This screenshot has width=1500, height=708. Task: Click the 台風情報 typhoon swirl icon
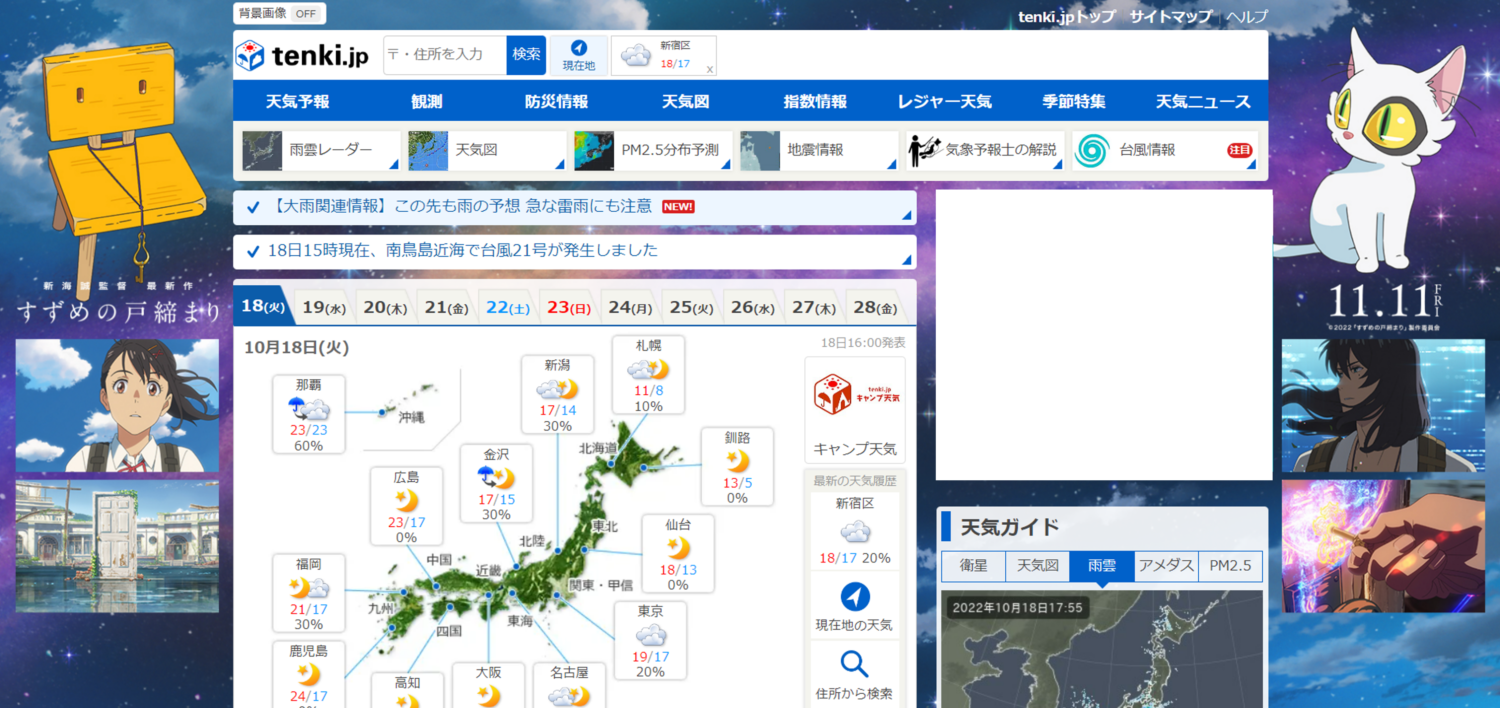coord(1092,151)
